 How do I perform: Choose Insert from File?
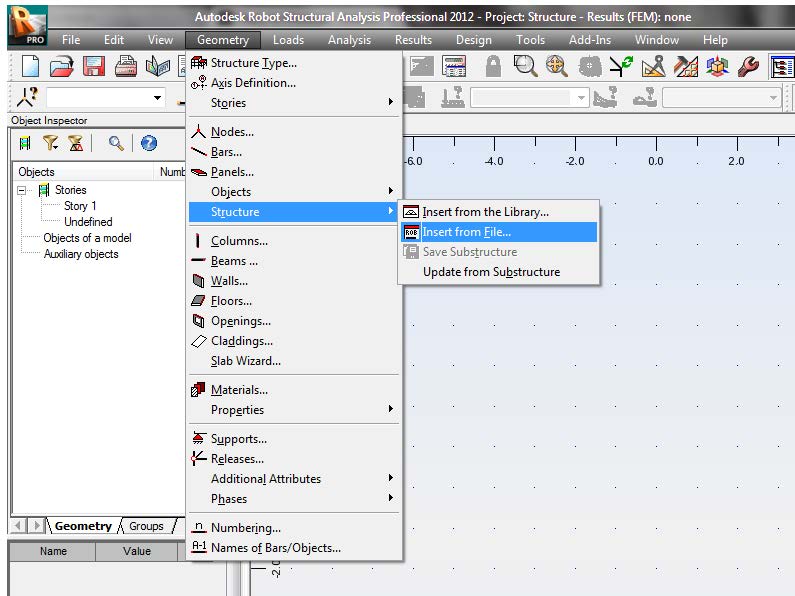(x=499, y=232)
